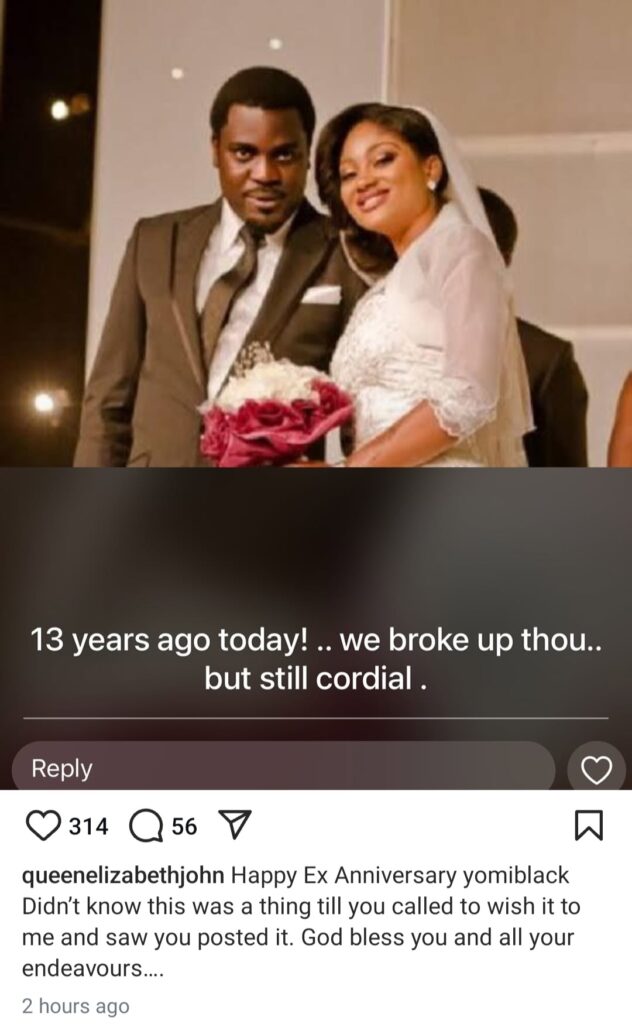Open the wedding couple photo
Image resolution: width=632 pixels, height=1024 pixels.
tap(316, 233)
